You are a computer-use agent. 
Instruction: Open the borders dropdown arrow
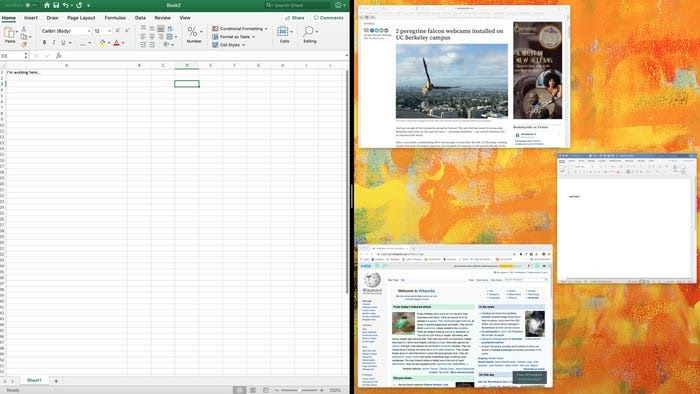90,43
